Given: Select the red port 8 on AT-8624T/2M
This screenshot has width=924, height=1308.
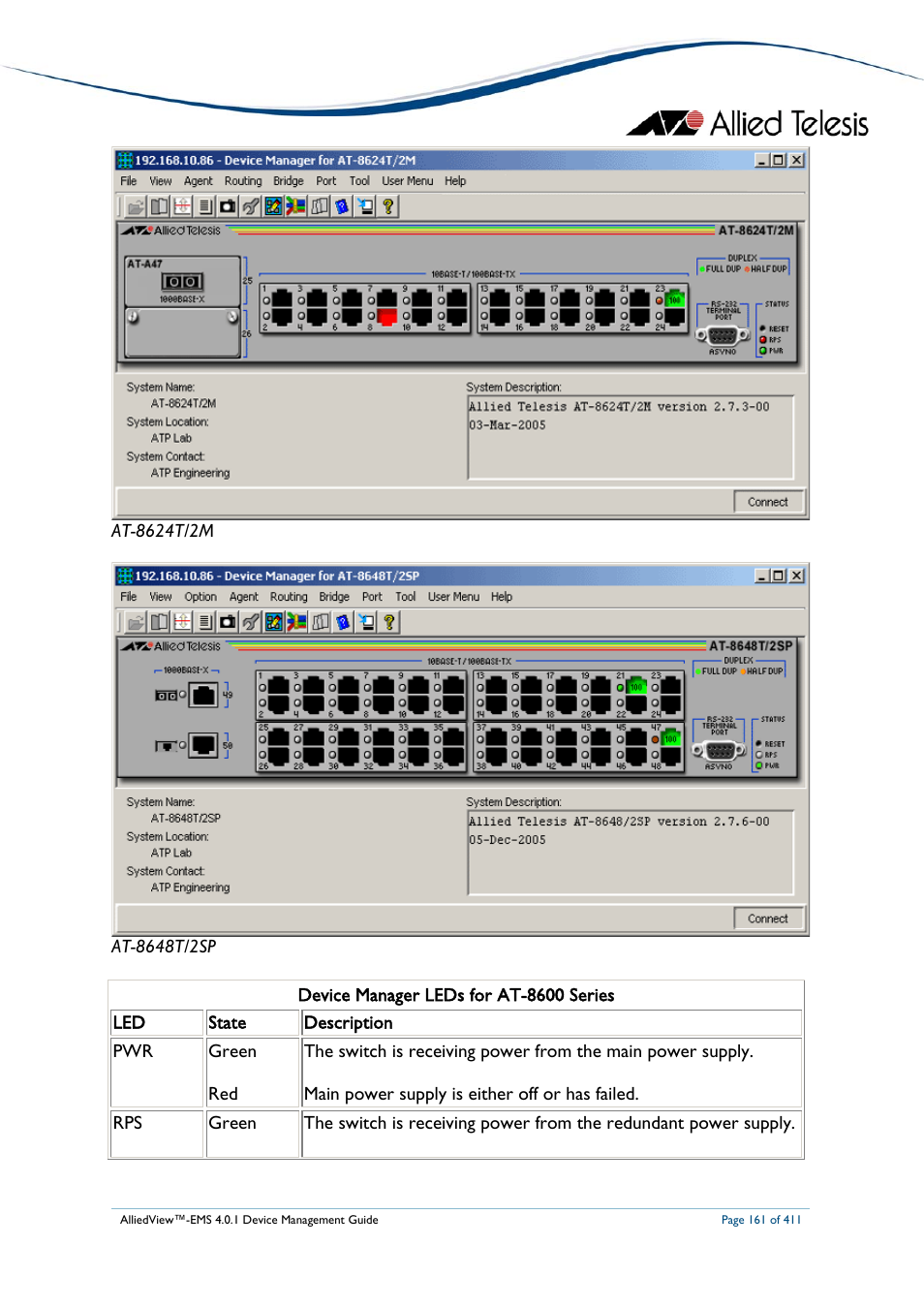Looking at the screenshot, I should (x=386, y=316).
